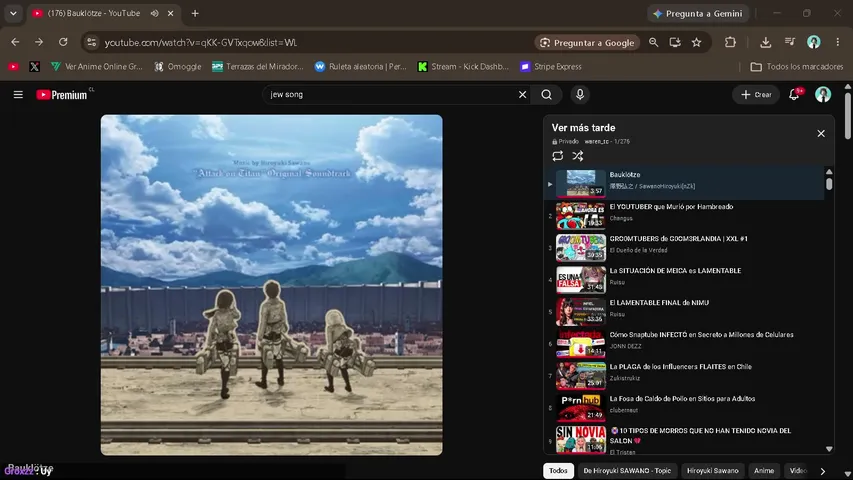The image size is (853, 480).
Task: View site information icon in address bar
Action: pos(91,42)
